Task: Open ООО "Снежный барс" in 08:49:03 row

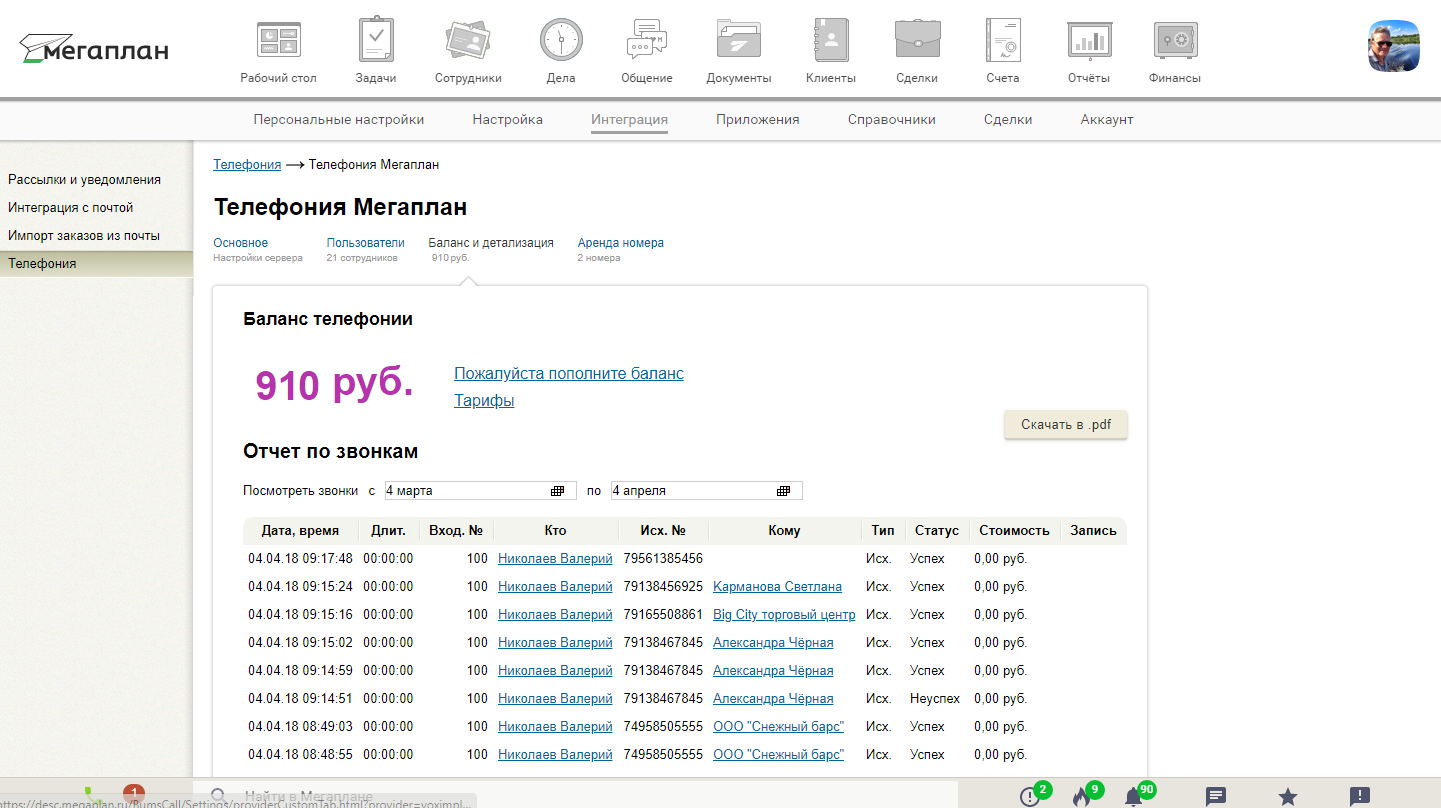Action: pyautogui.click(x=778, y=727)
